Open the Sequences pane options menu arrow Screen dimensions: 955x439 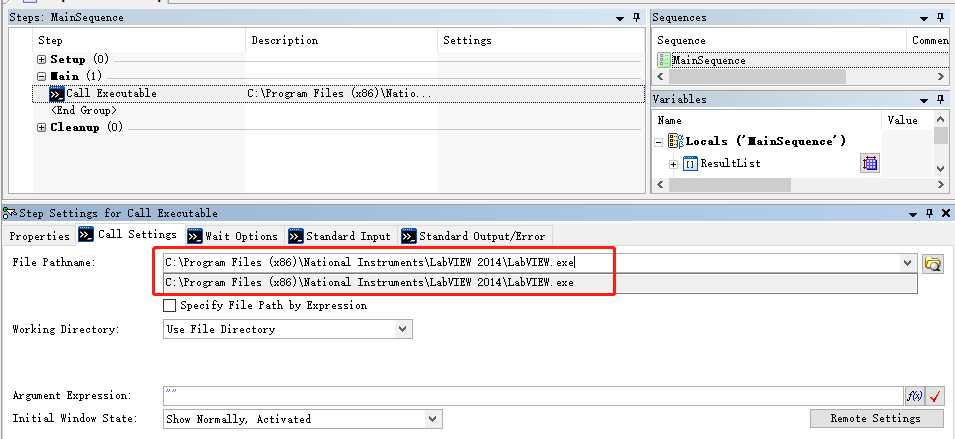pos(924,18)
